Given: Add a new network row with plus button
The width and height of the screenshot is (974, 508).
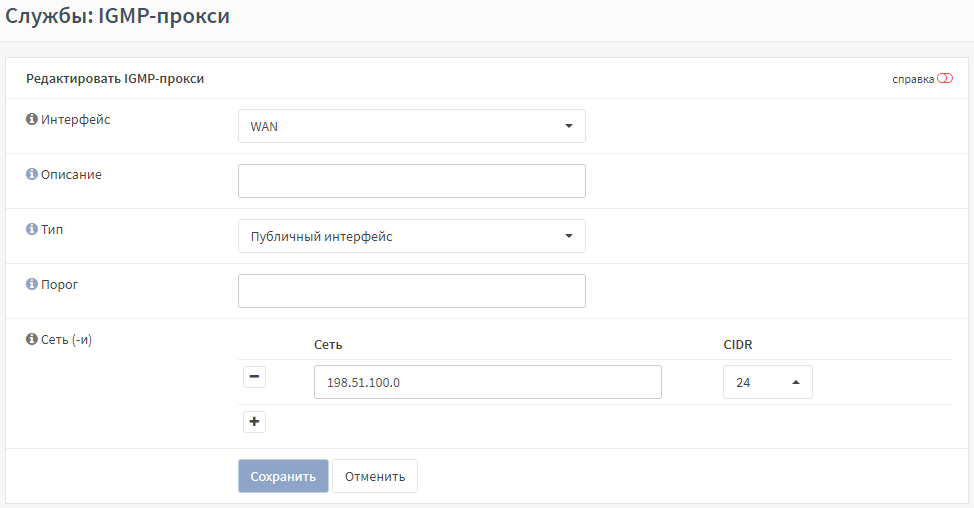Looking at the screenshot, I should click(x=254, y=422).
